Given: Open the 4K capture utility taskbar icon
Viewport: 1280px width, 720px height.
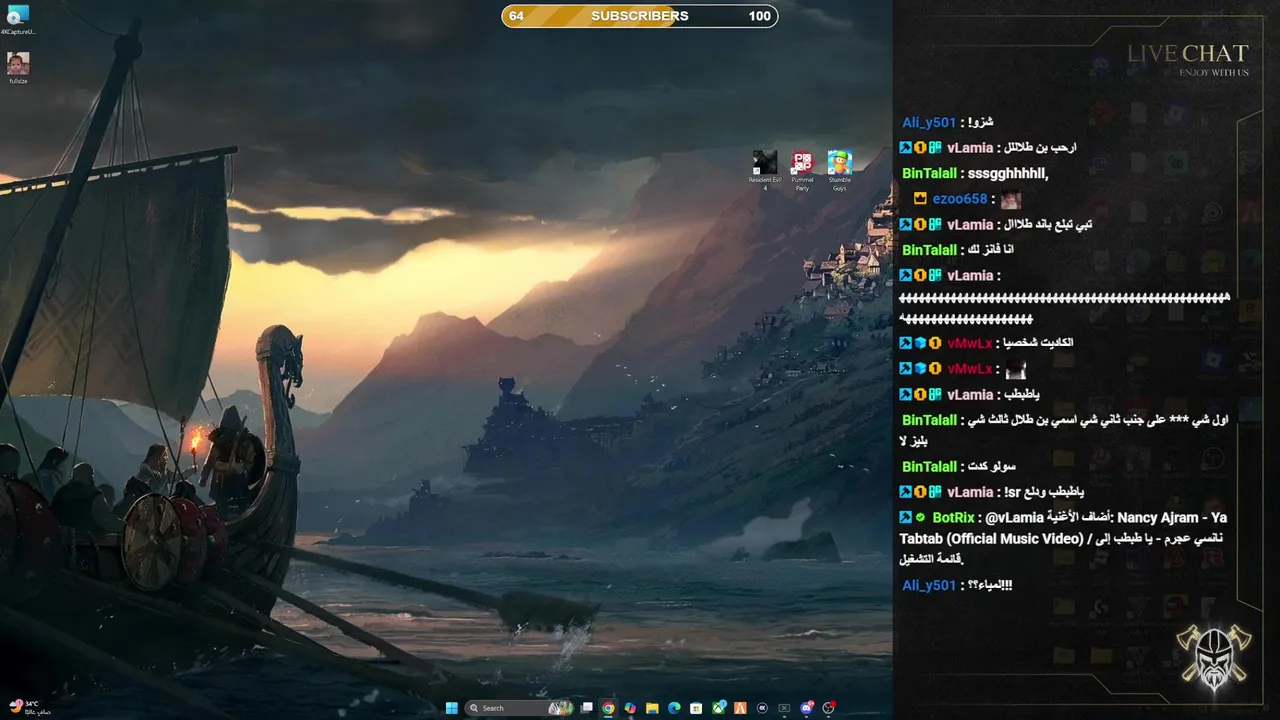Looking at the screenshot, I should (762, 708).
